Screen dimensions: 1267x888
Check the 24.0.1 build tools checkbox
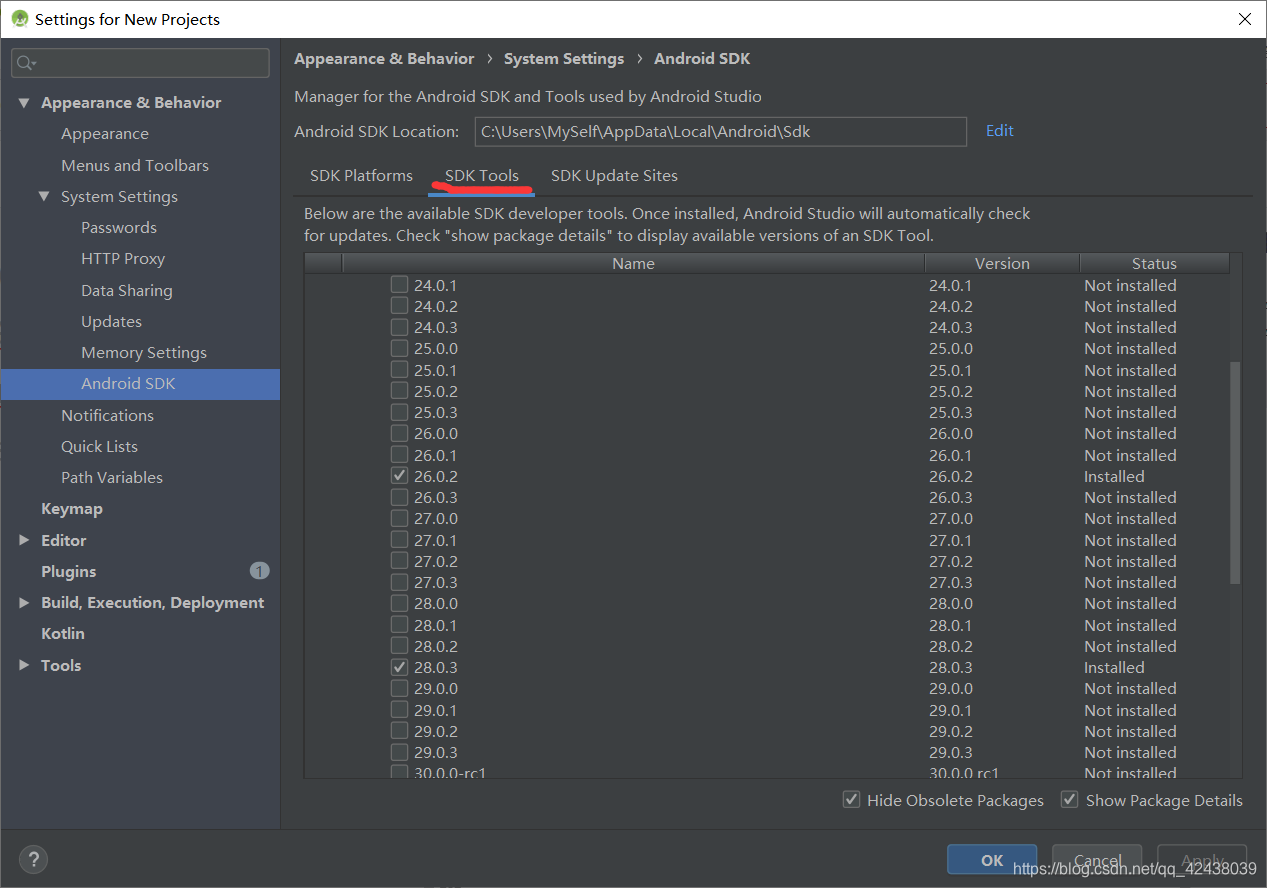click(x=399, y=285)
